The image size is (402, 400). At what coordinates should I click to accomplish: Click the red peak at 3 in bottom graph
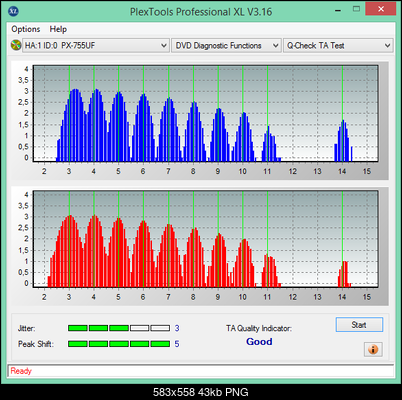click(69, 251)
